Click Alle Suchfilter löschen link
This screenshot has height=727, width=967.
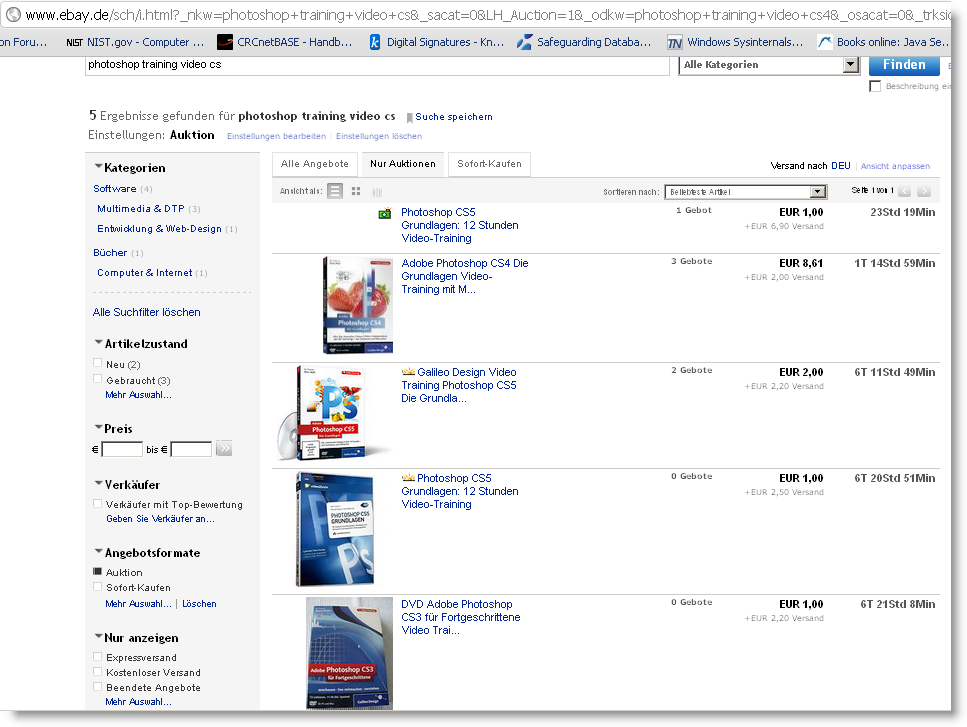click(147, 312)
